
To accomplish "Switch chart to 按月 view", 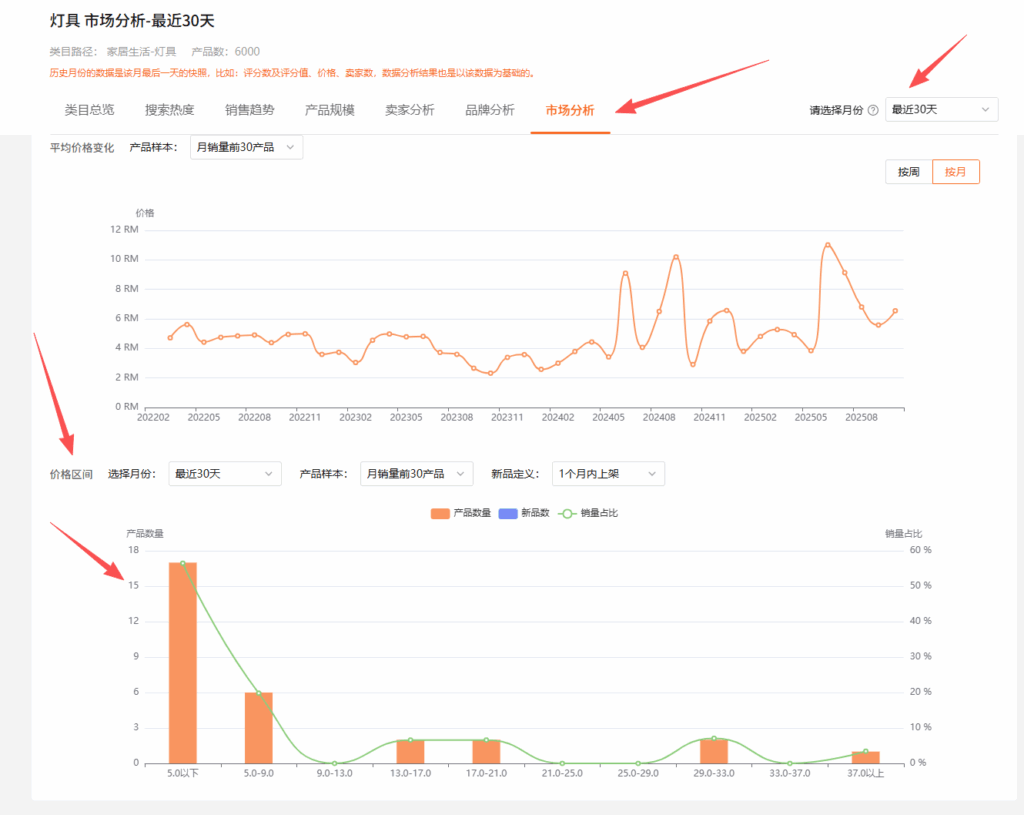I will 955,172.
